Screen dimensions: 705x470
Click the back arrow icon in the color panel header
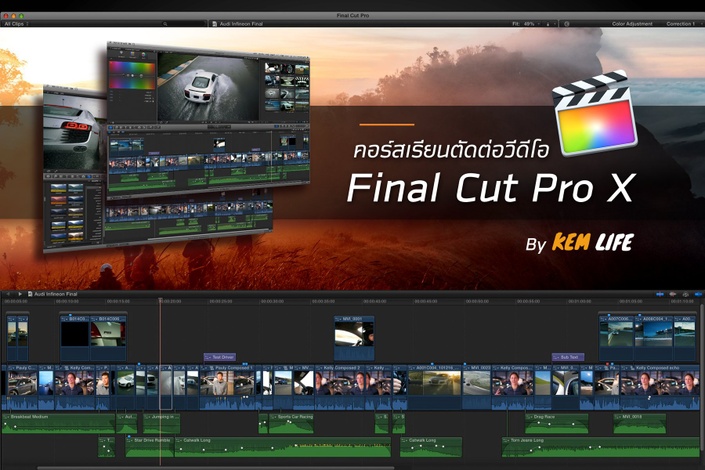[x=567, y=23]
